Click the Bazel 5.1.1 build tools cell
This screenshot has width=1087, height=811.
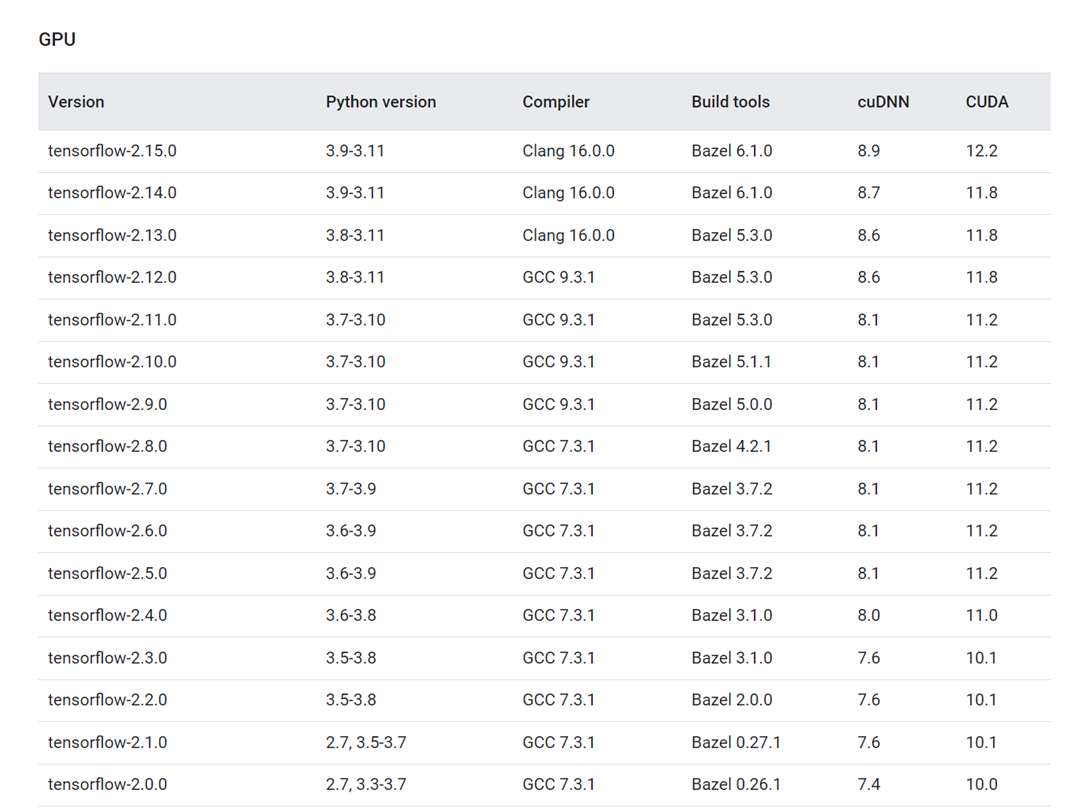(731, 362)
